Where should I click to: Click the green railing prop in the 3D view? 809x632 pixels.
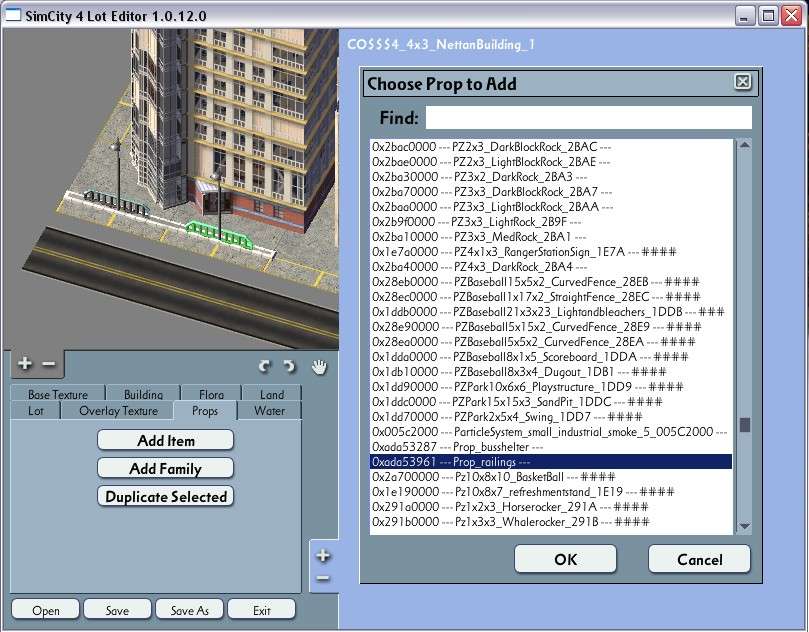[219, 235]
